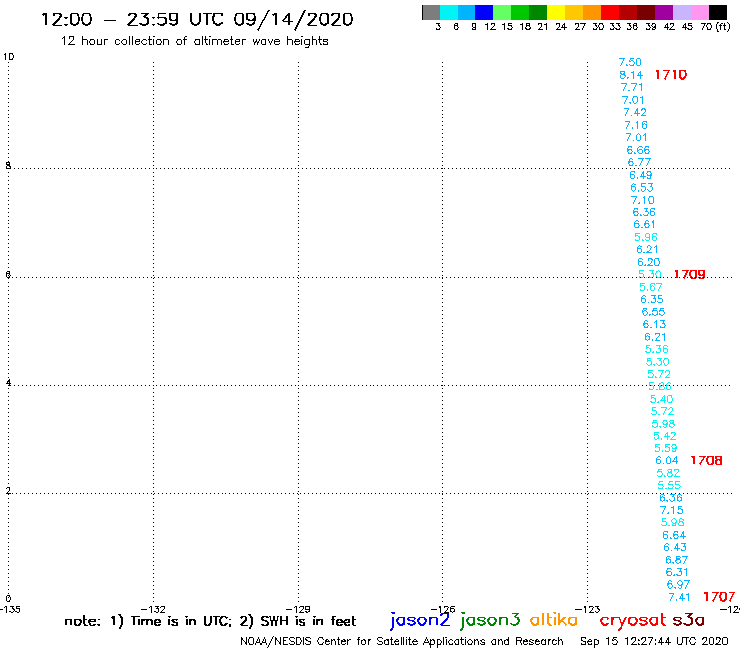The height and width of the screenshot is (650, 740).
Task: Click the 5.42 wave height value
Action: (664, 436)
